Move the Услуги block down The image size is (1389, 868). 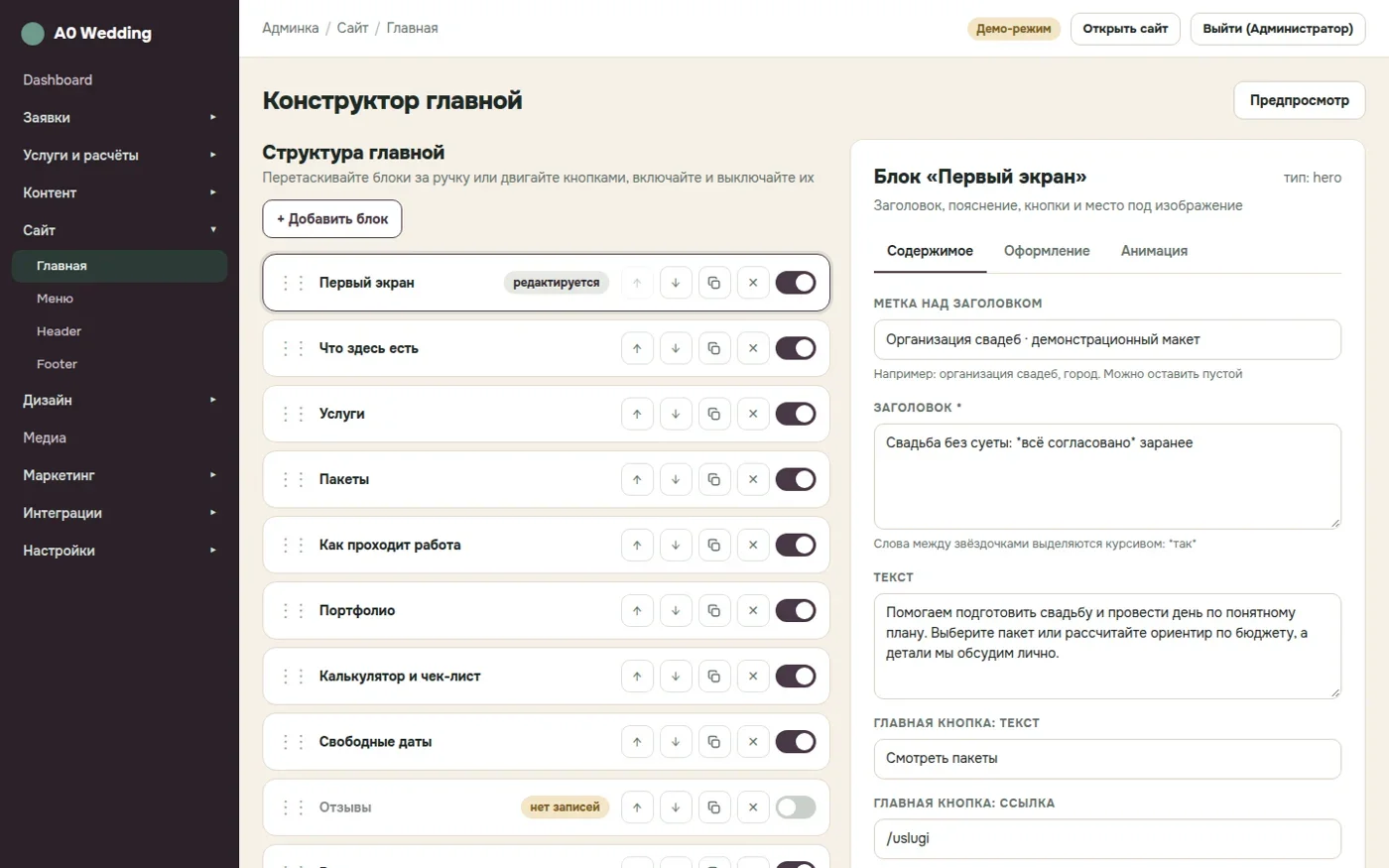click(676, 414)
